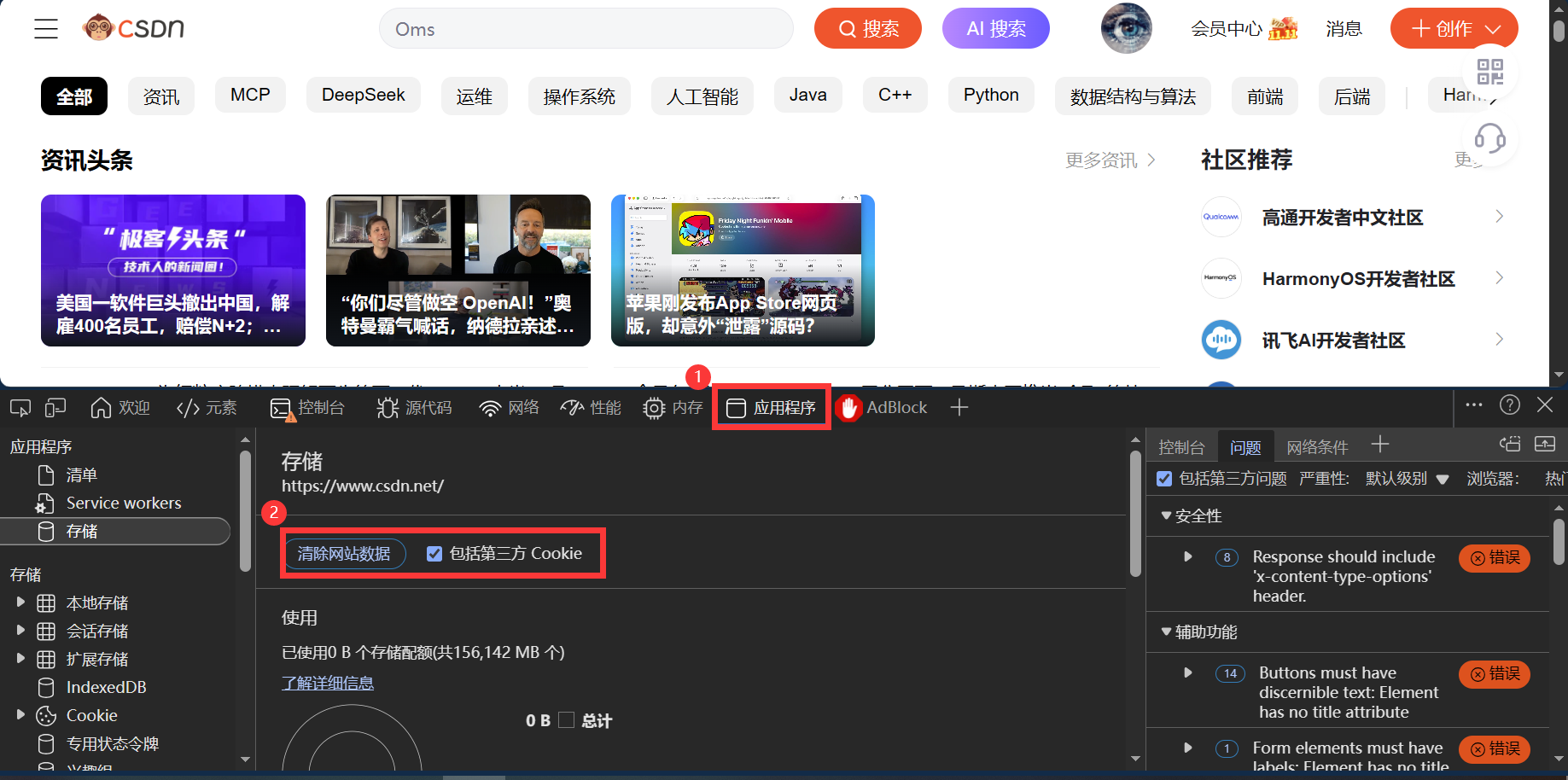The width and height of the screenshot is (1568, 780).
Task: Open the hamburger menu icon top-left
Action: (45, 27)
